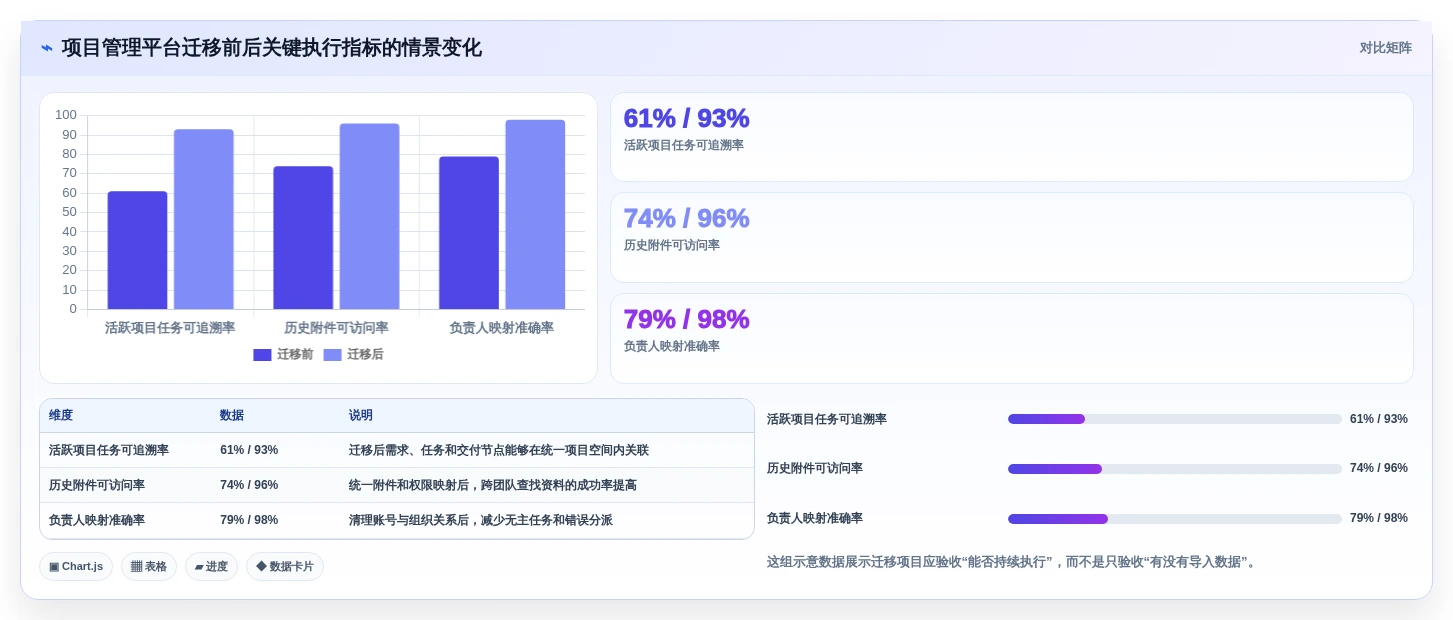Click the 对比矩阵 label in the header
Viewport: 1453px width, 620px height.
point(1385,48)
